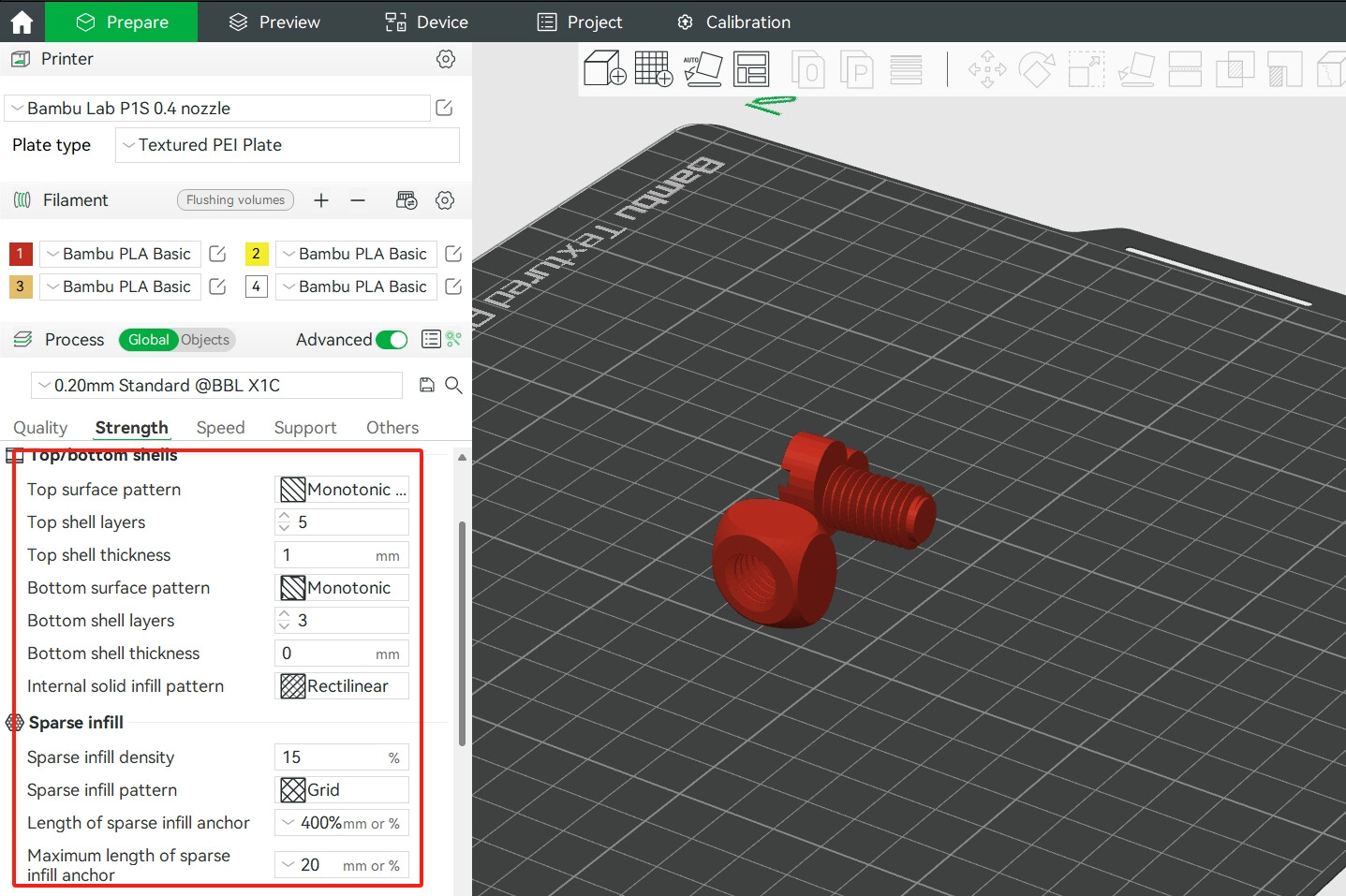Open the Project tab
Screen dimensions: 1346x896
(580, 22)
